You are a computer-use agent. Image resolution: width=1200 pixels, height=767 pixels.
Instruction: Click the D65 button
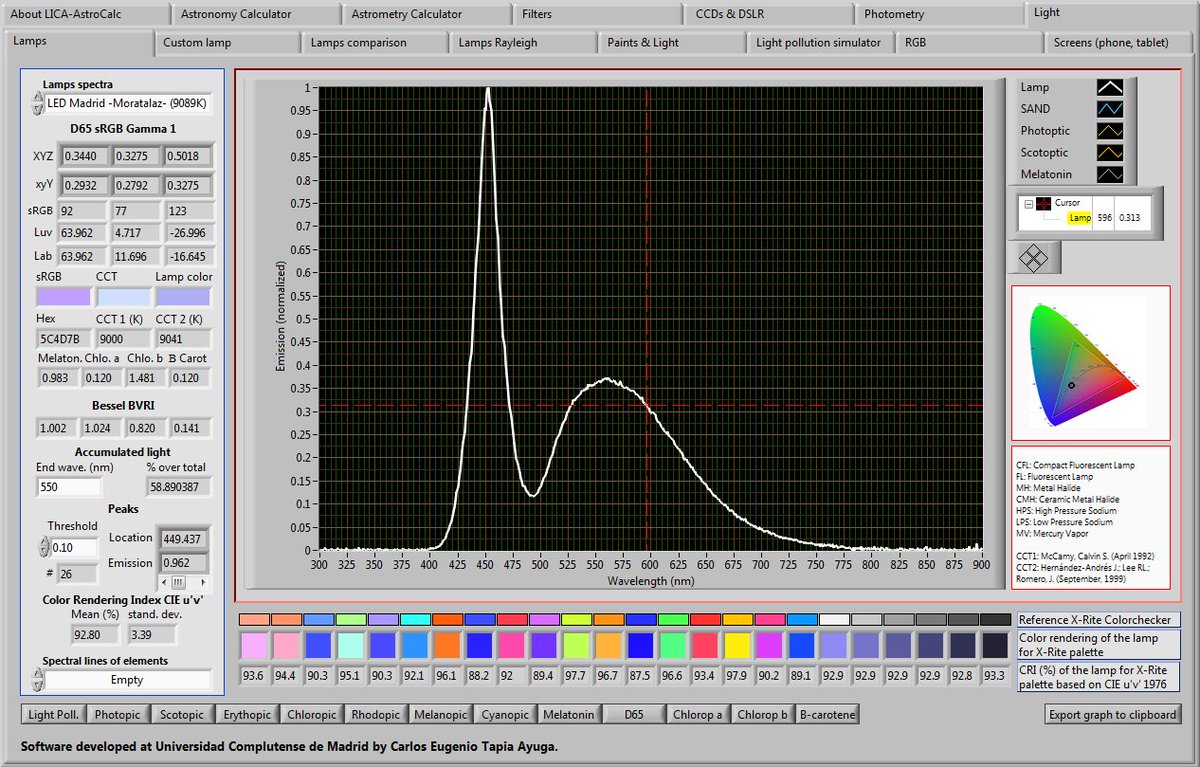(x=634, y=714)
